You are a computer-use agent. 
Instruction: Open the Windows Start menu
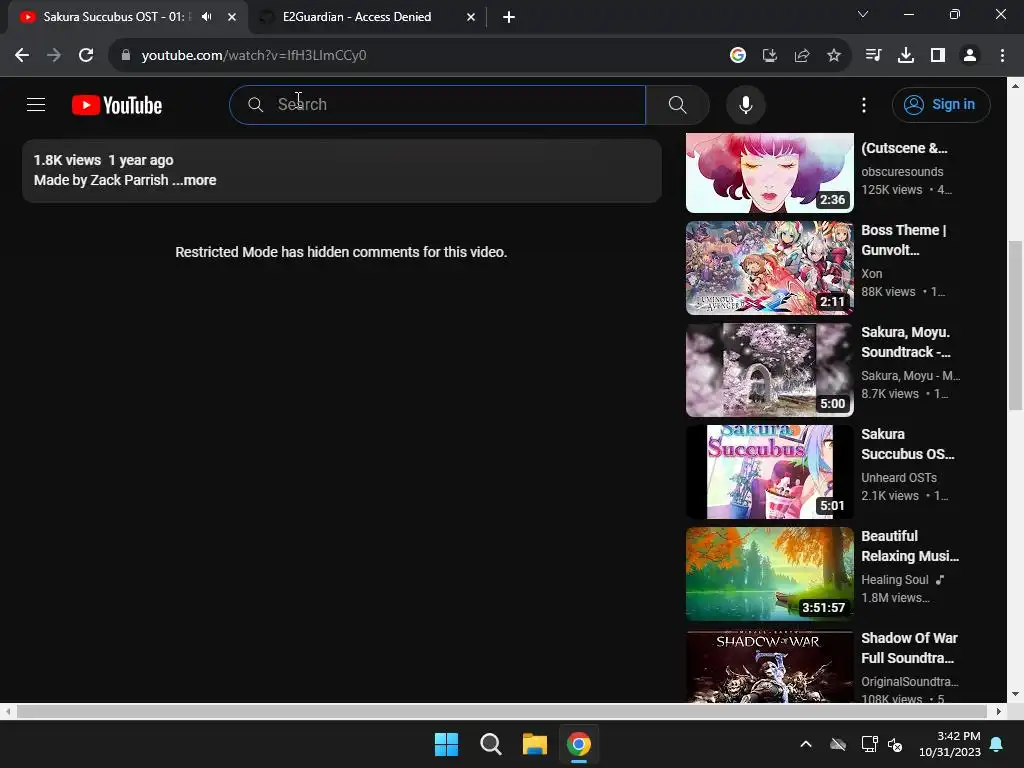pos(447,744)
